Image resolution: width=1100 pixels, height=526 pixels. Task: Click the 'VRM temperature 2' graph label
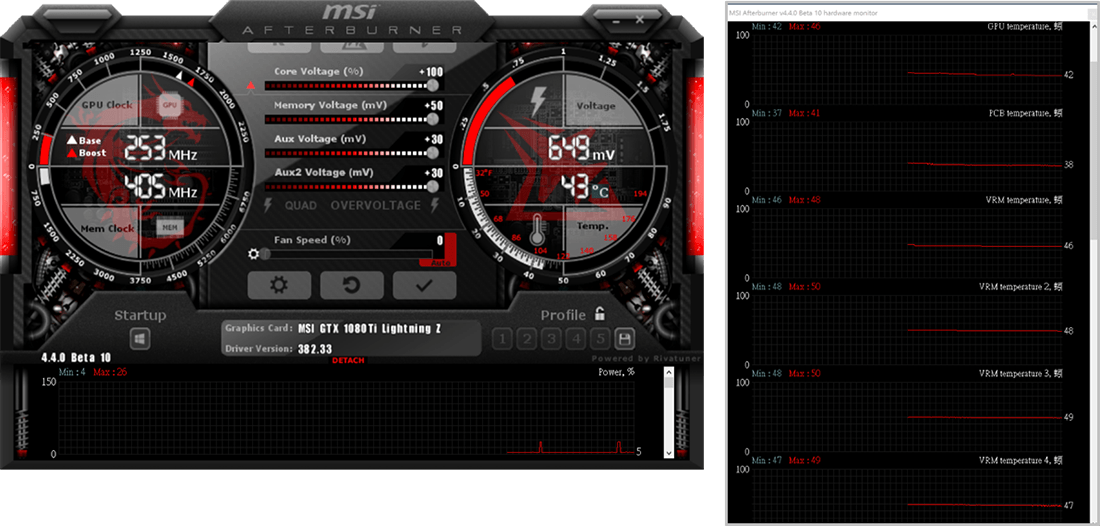(x=1020, y=288)
